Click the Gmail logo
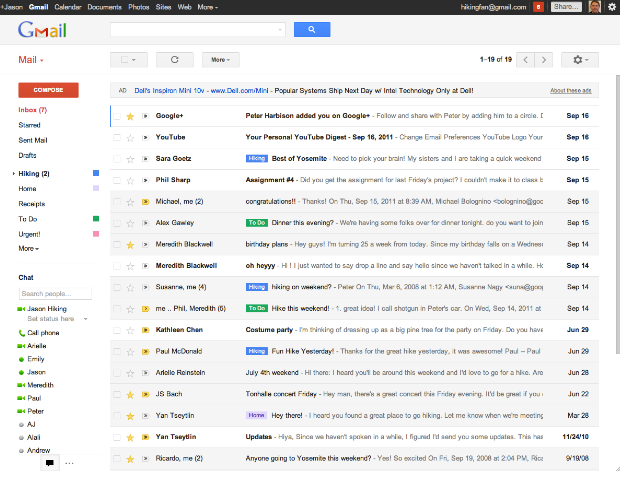The width and height of the screenshot is (620, 477). click(x=42, y=29)
